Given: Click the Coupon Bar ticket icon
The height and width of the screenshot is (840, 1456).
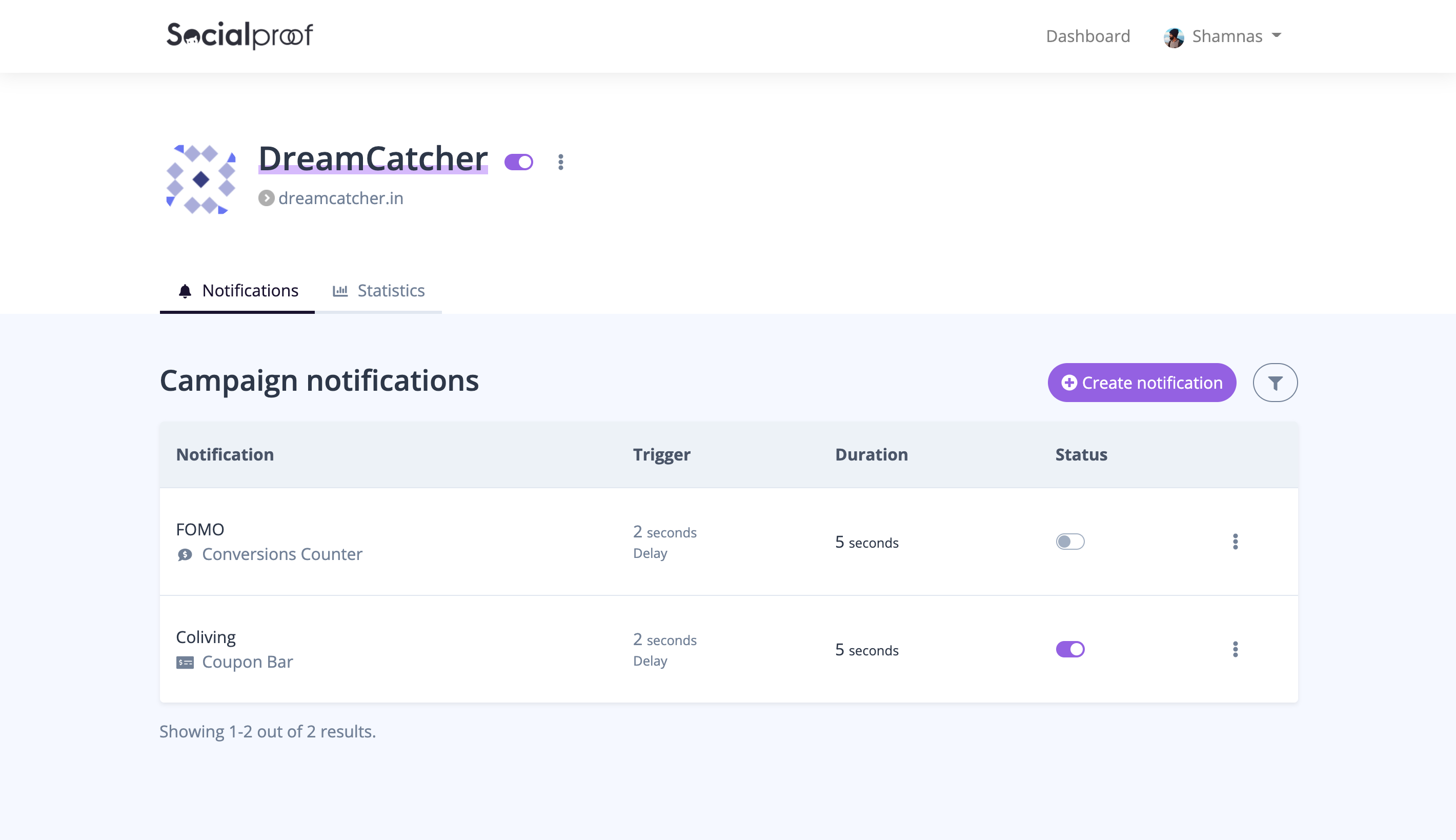Looking at the screenshot, I should click(185, 663).
